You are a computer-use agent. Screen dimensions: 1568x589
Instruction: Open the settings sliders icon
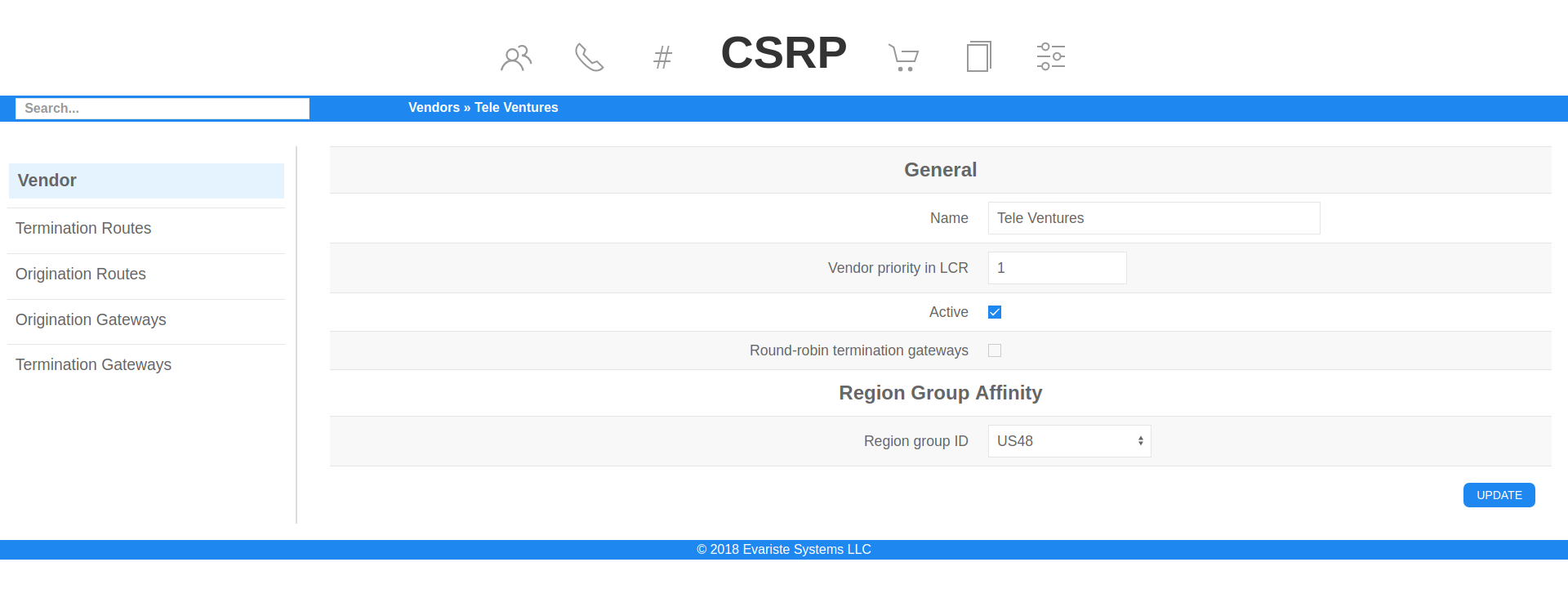point(1050,56)
